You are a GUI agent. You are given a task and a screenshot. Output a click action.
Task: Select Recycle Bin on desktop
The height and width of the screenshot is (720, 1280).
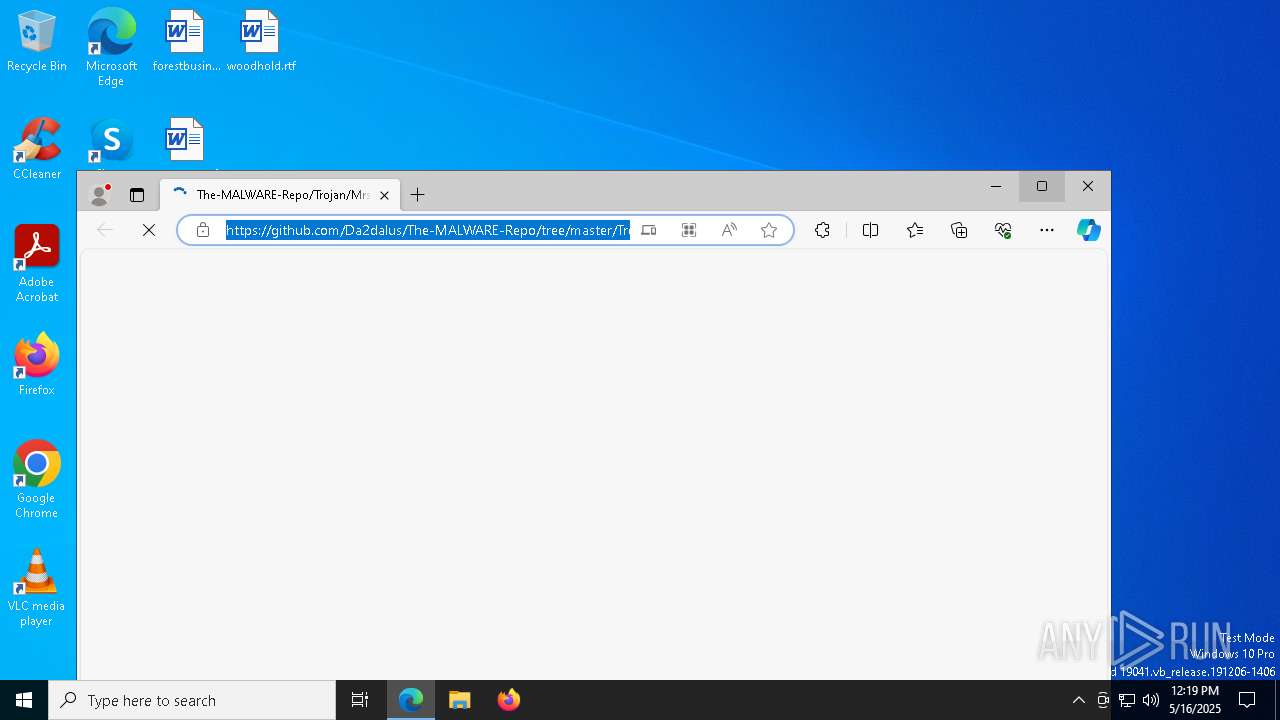pyautogui.click(x=37, y=42)
